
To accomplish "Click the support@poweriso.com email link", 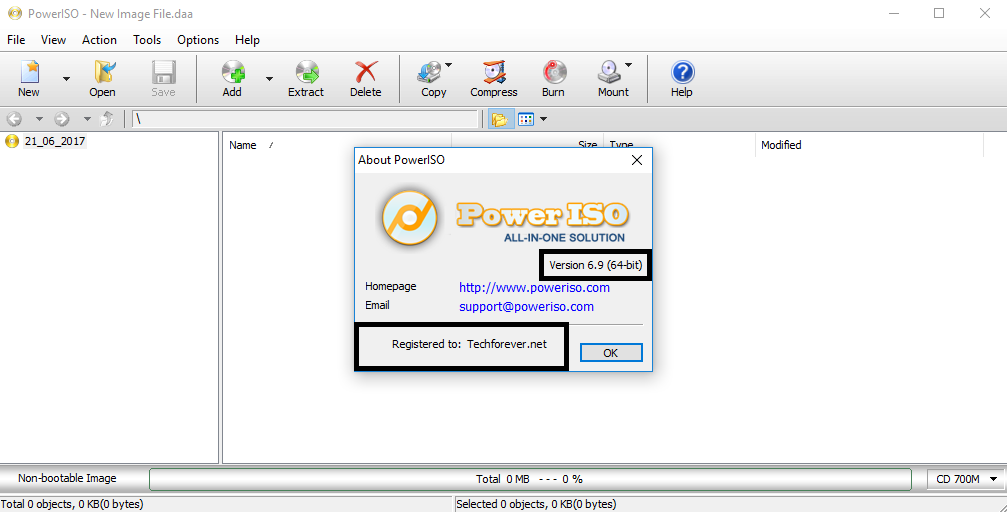I will coord(526,306).
